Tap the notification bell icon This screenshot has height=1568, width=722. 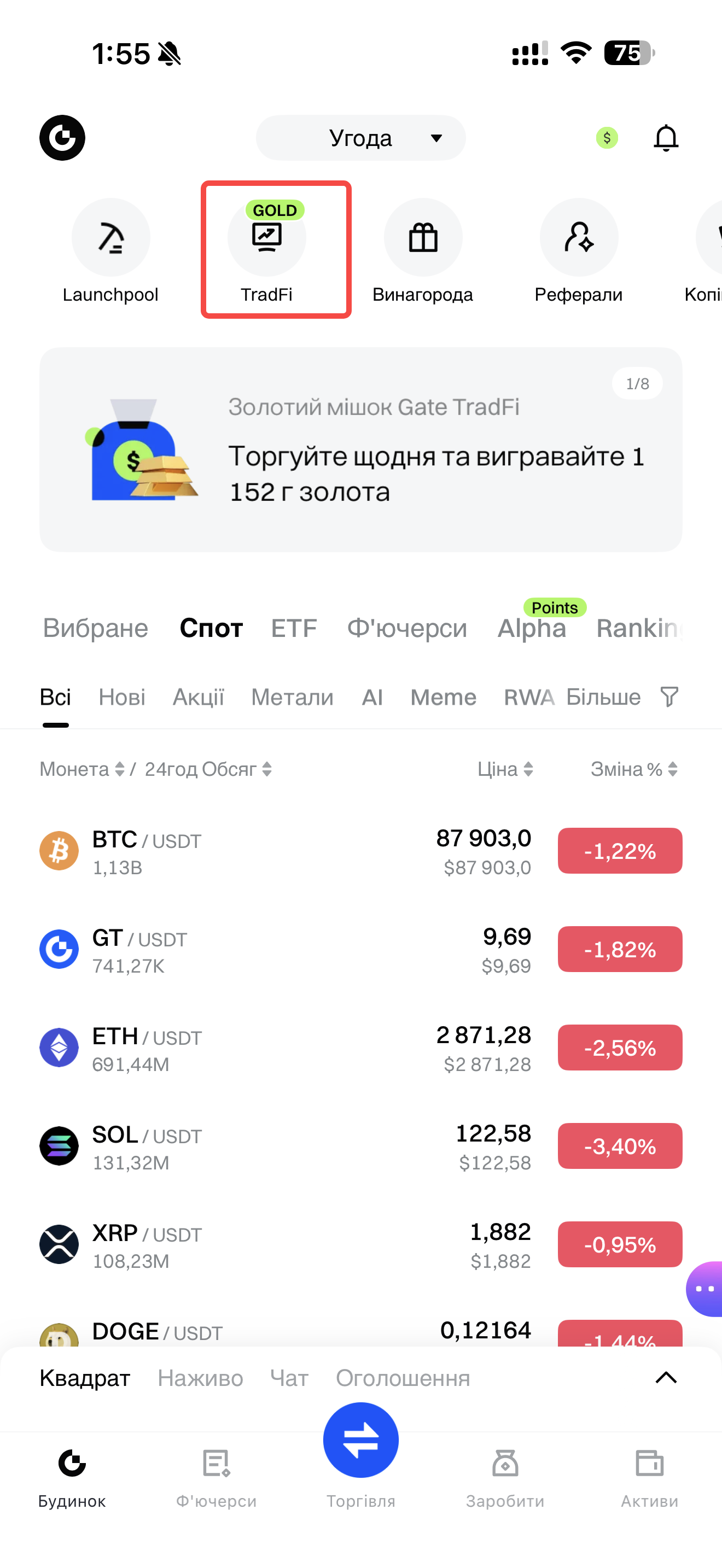pyautogui.click(x=665, y=138)
